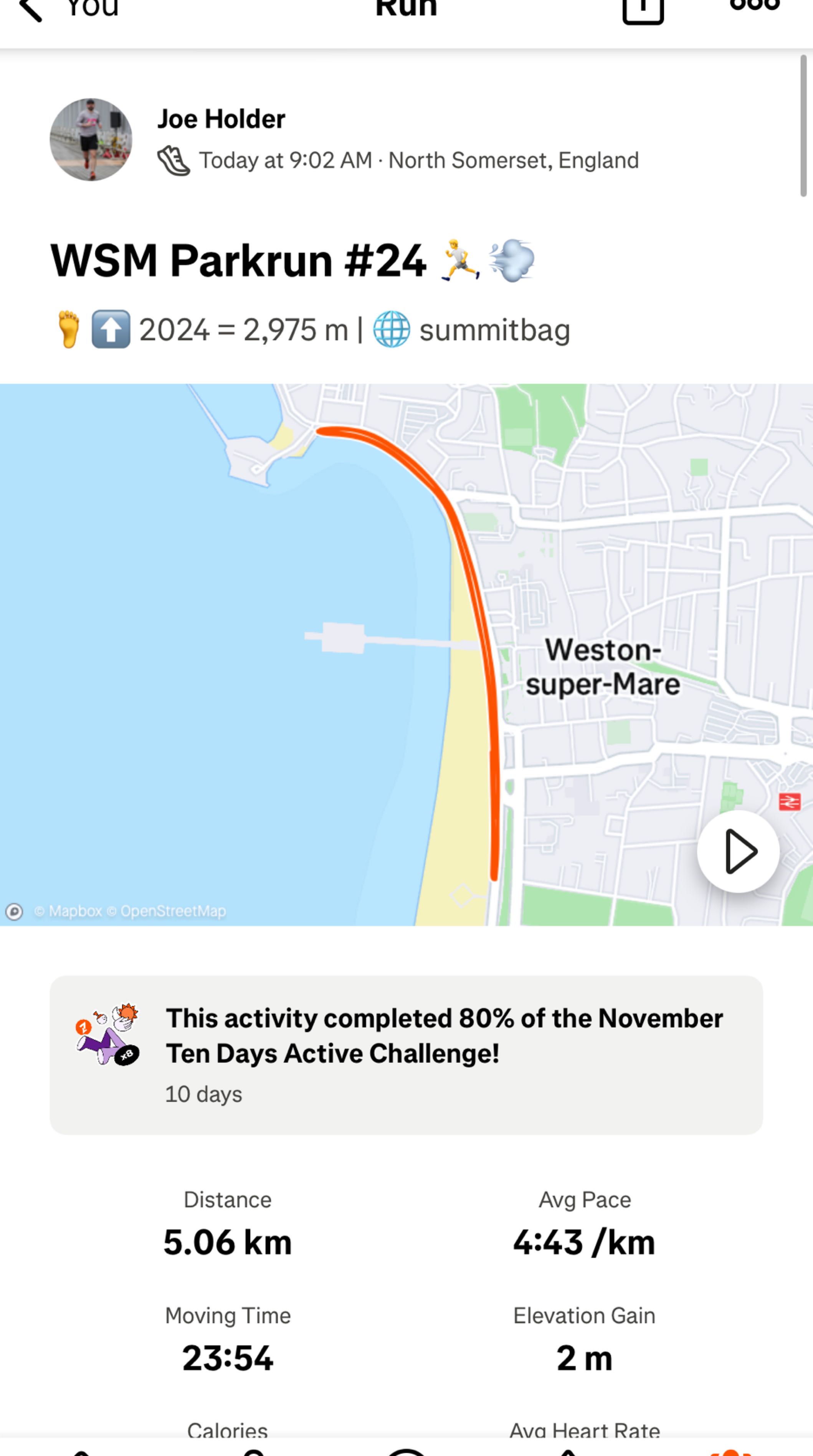
Task: Tap the November challenge badge icon
Action: [107, 1034]
